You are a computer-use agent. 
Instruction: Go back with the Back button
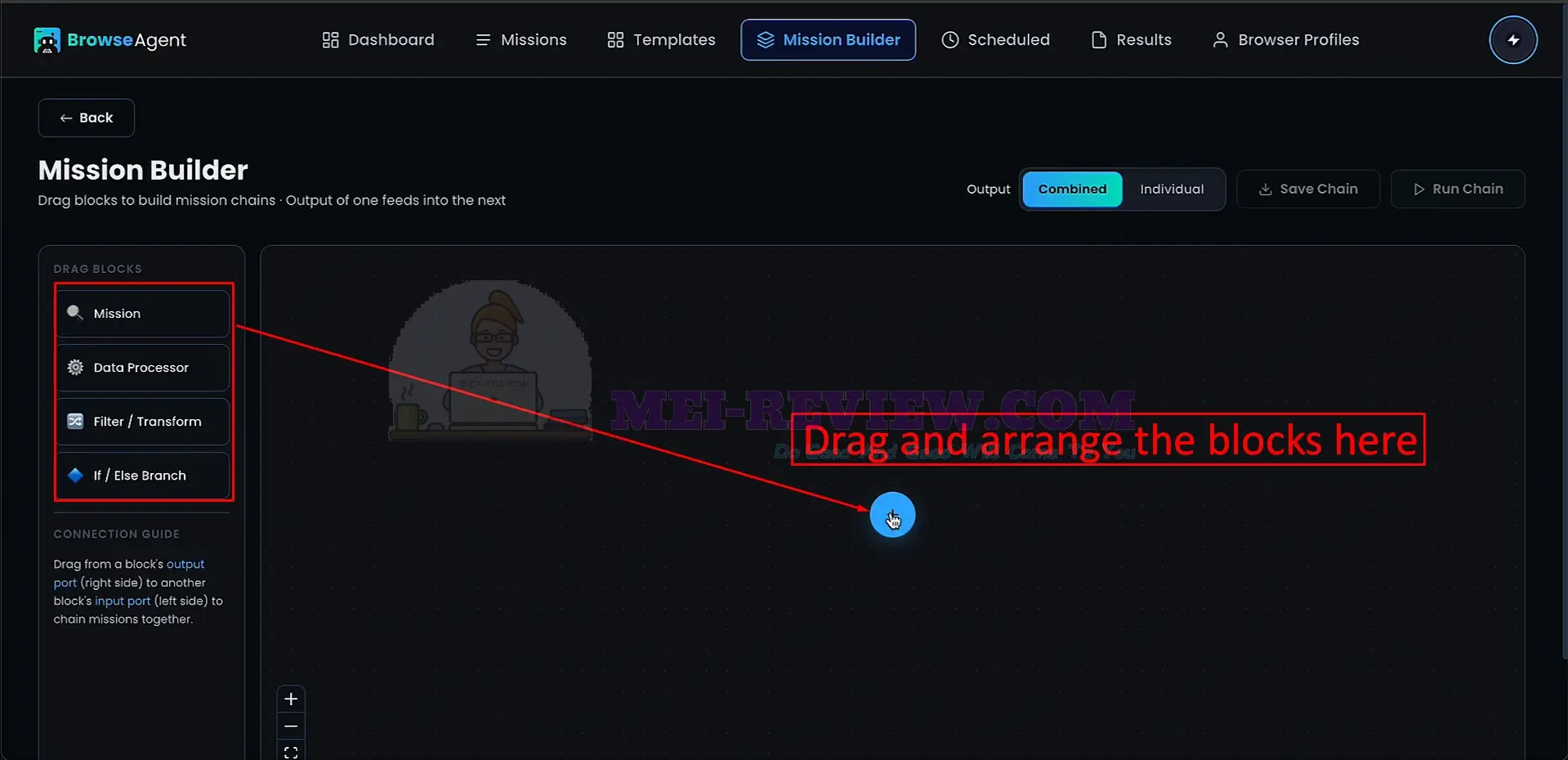87,118
